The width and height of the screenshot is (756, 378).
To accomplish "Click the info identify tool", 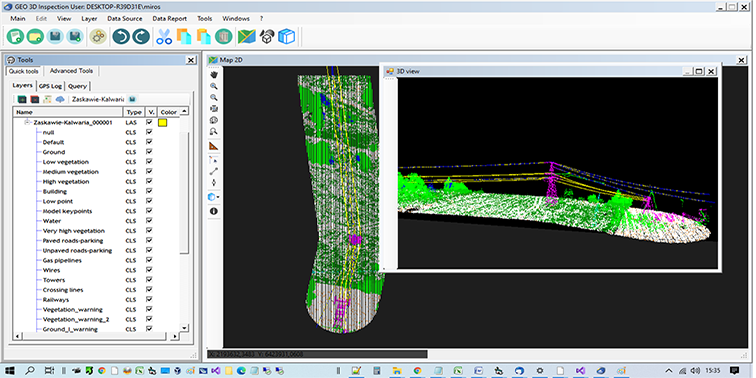I will [x=214, y=211].
